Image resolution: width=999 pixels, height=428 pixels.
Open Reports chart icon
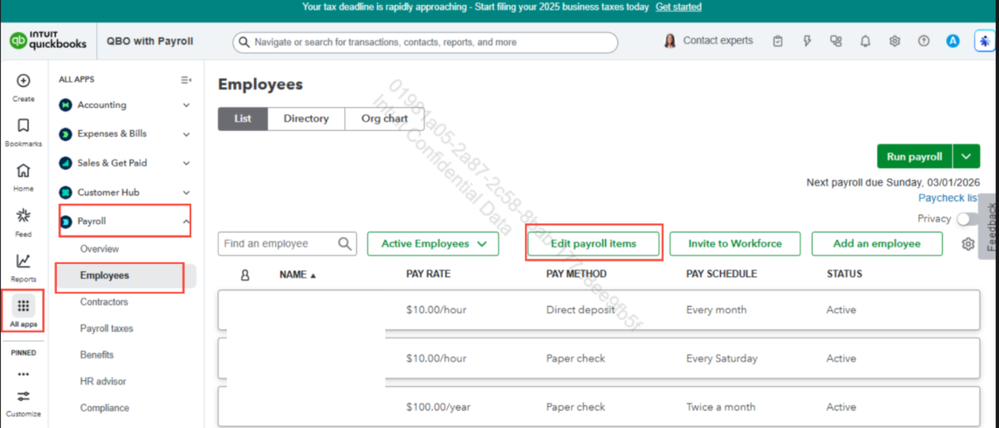point(23,260)
